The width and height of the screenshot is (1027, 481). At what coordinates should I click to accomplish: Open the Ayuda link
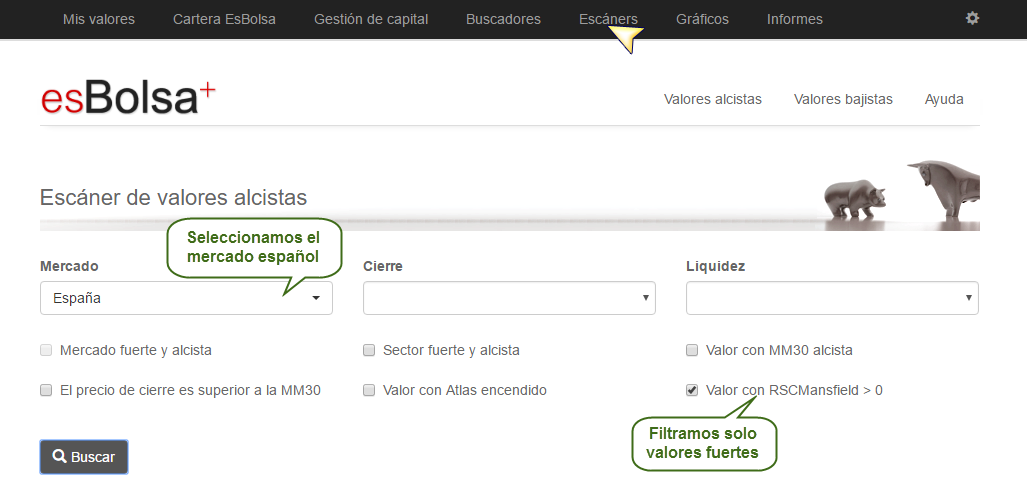(x=944, y=99)
